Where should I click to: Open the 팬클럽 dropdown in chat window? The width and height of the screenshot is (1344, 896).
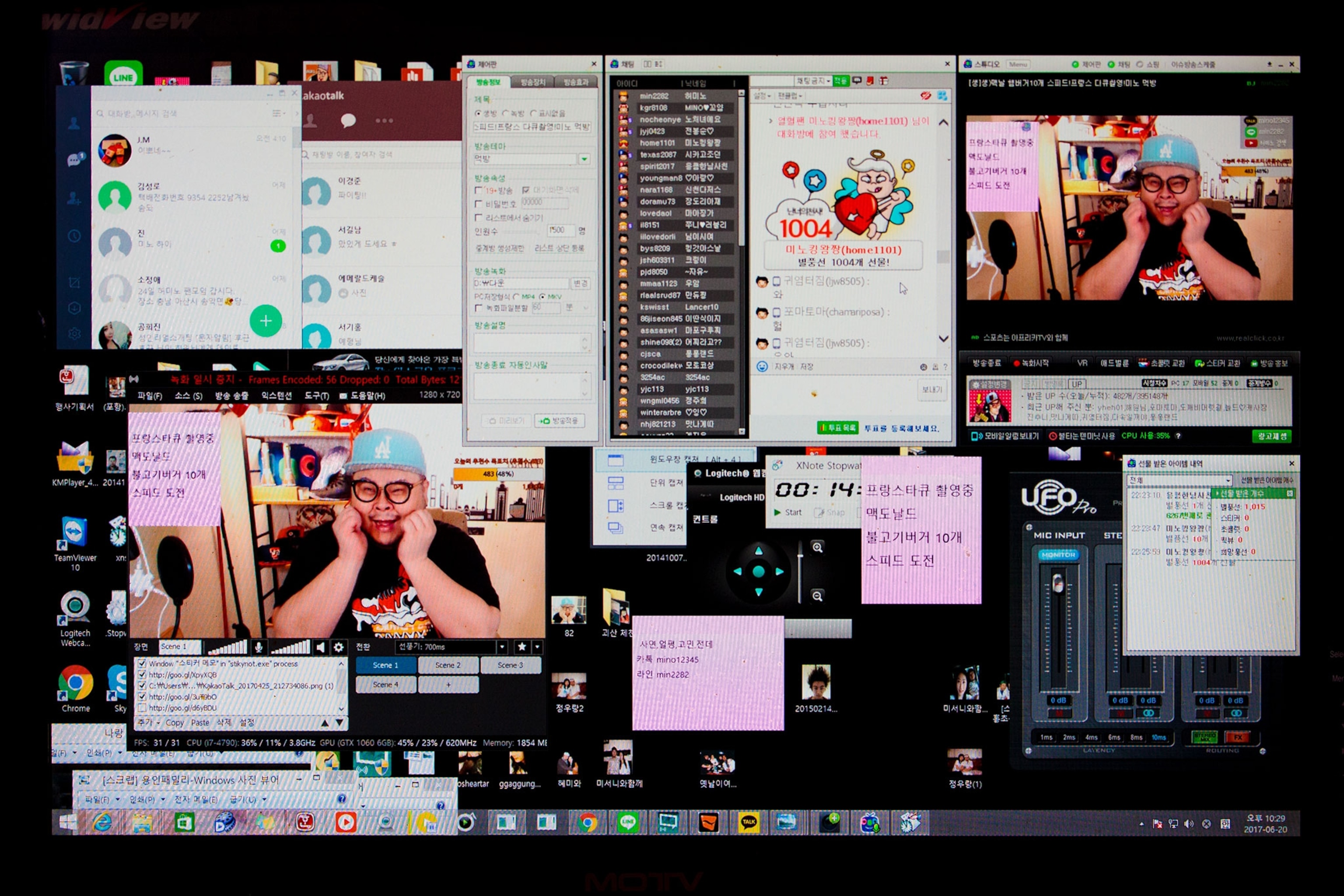click(790, 95)
